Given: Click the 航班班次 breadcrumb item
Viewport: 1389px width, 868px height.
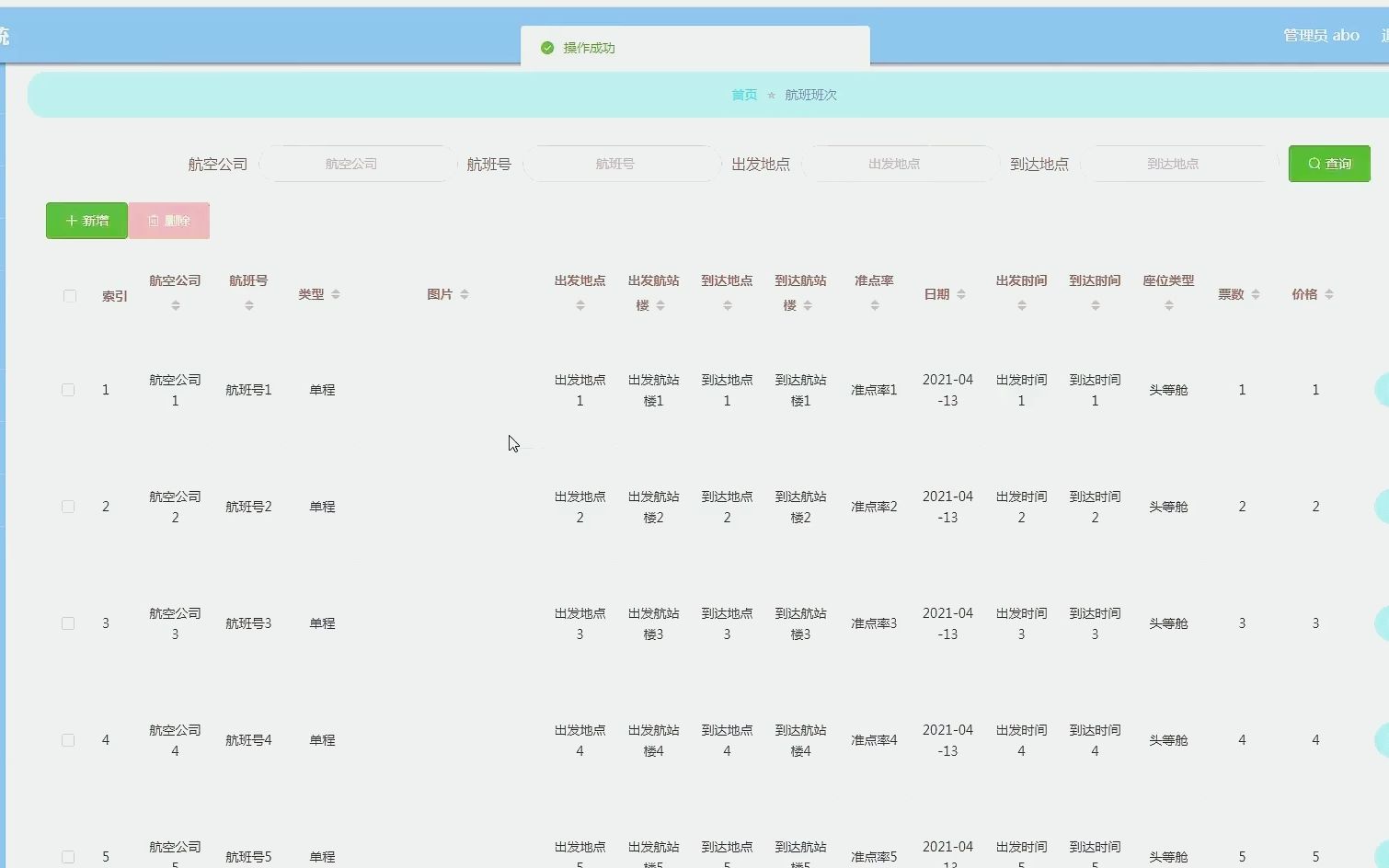Looking at the screenshot, I should (810, 95).
